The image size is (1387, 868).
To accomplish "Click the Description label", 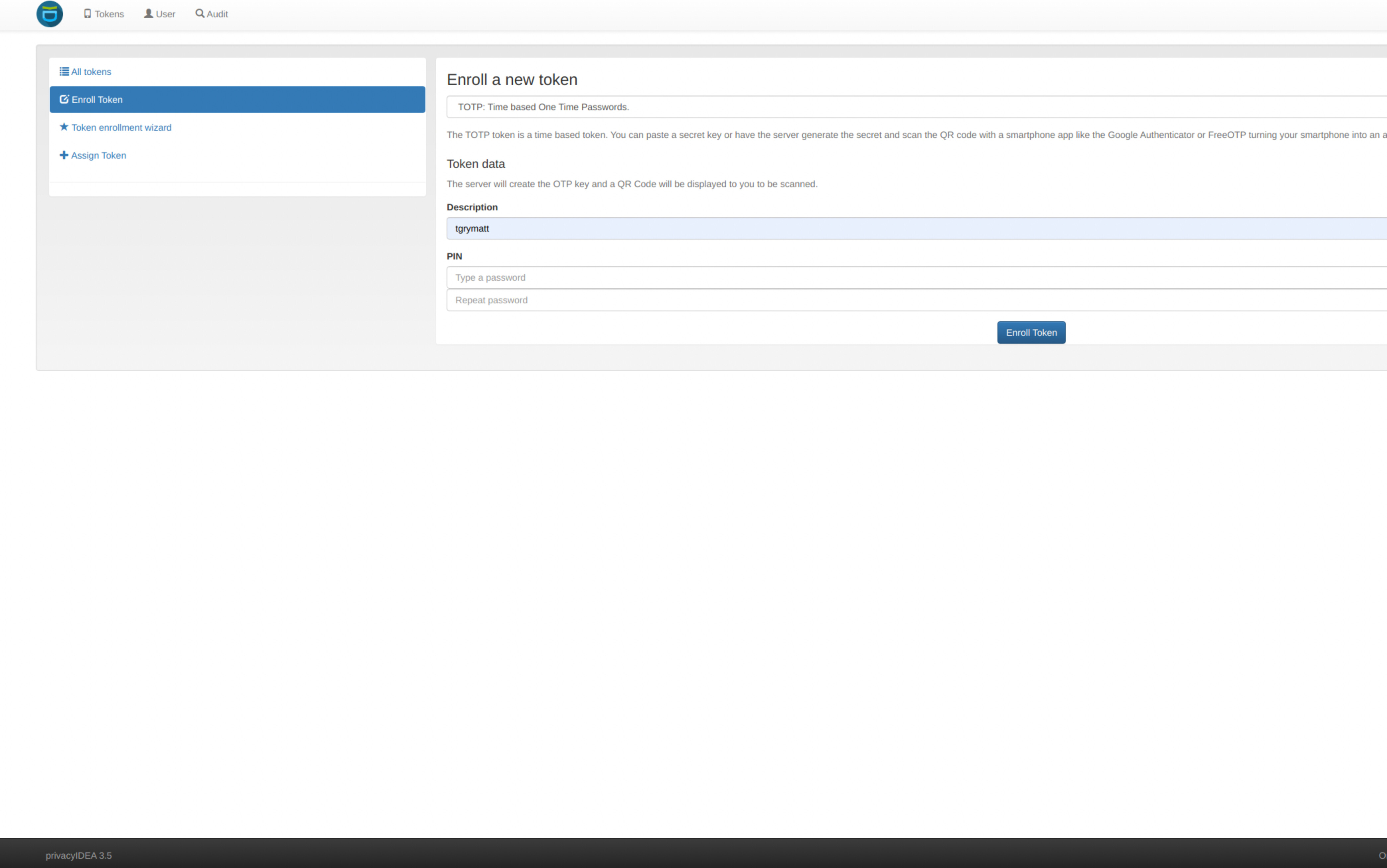I will coord(472,207).
